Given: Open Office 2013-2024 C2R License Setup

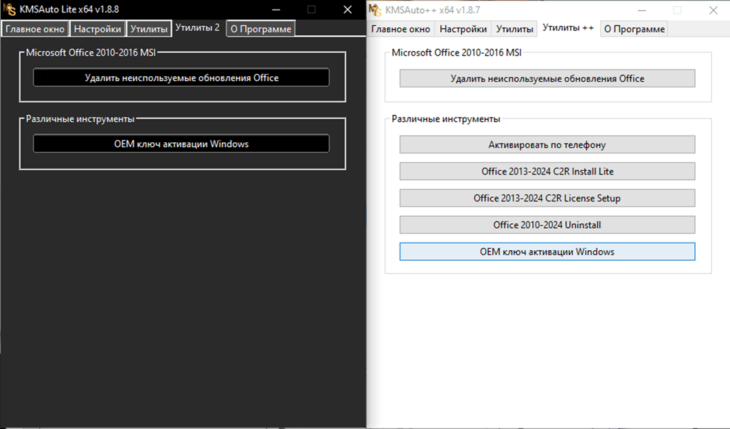Looking at the screenshot, I should [547, 198].
